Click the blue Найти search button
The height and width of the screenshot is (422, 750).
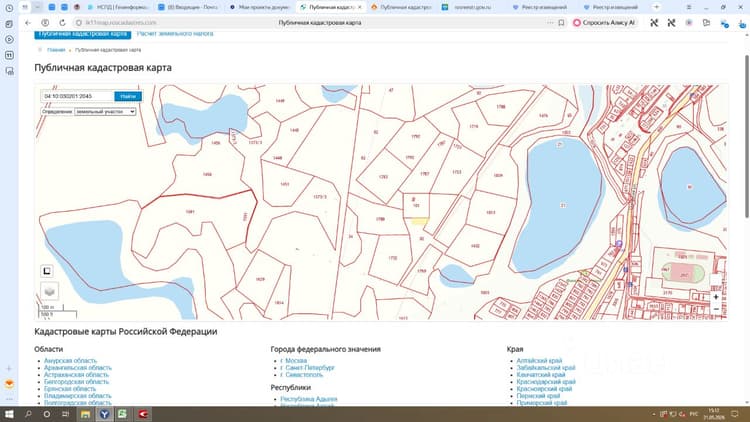click(x=128, y=96)
